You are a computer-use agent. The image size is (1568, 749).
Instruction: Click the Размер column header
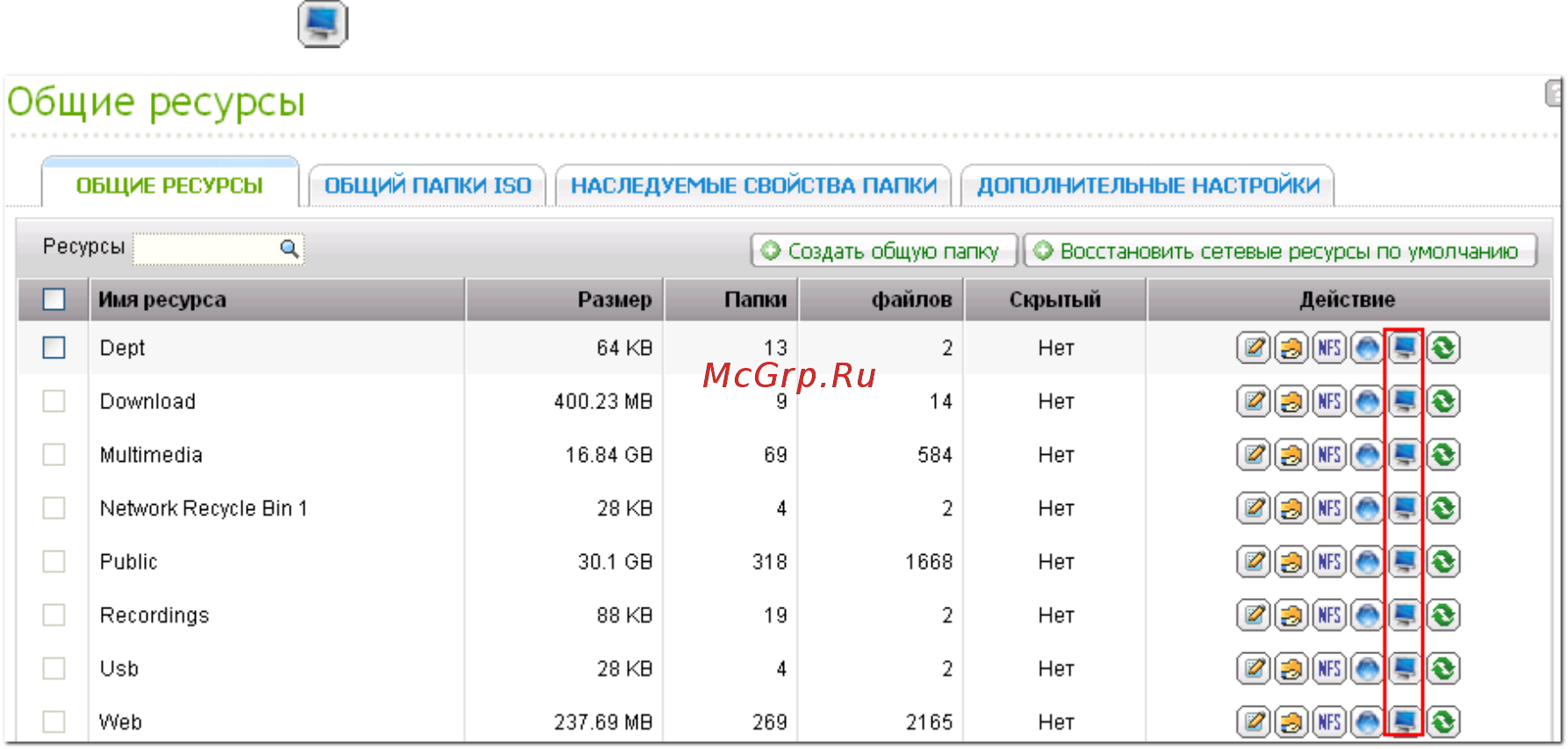point(565,299)
